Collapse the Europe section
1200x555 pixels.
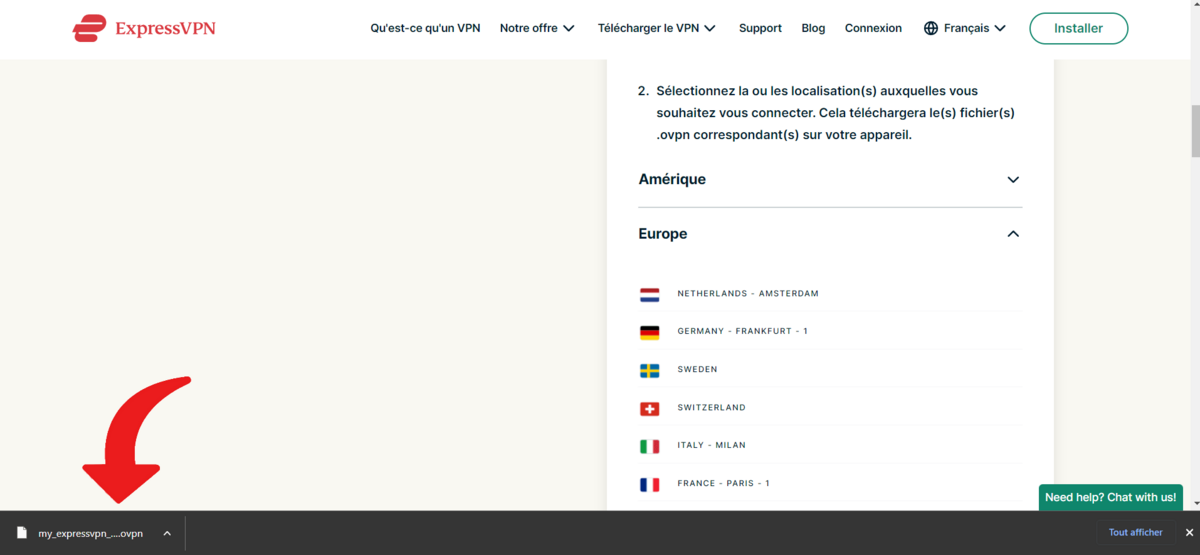(x=830, y=234)
